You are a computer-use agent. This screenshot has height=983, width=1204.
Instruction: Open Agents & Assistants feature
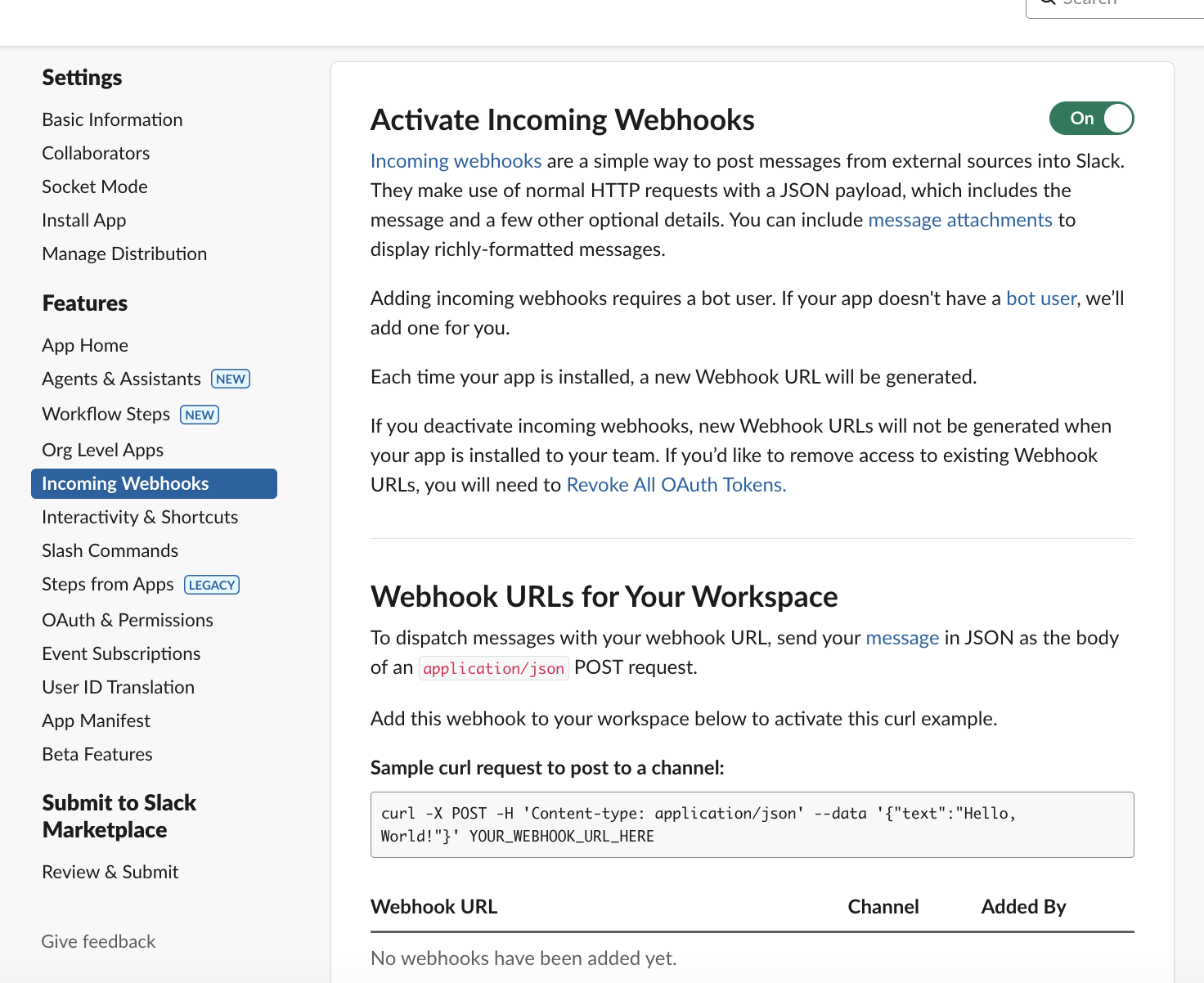[121, 379]
